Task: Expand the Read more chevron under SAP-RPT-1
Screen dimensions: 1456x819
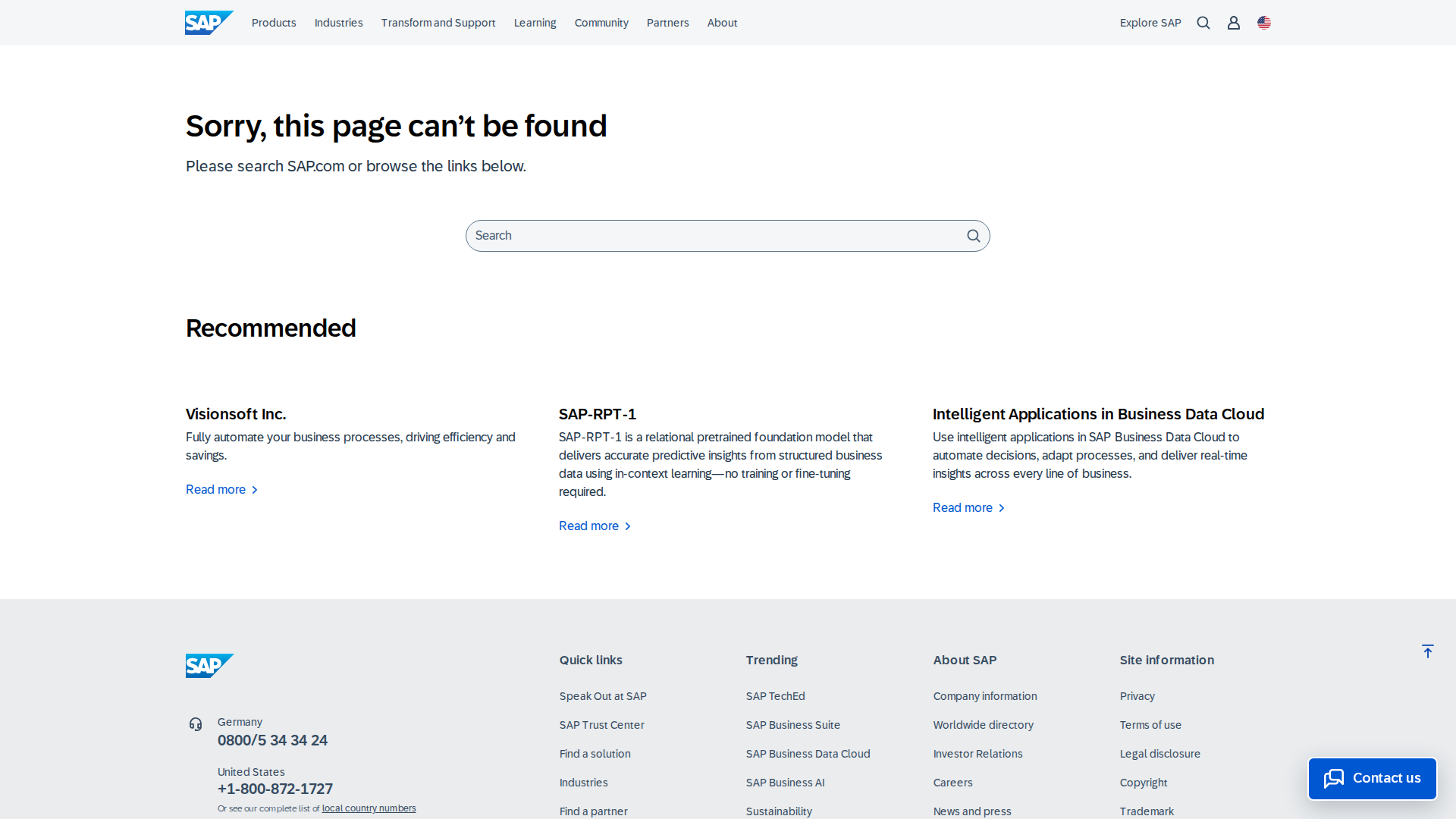Action: (x=628, y=526)
